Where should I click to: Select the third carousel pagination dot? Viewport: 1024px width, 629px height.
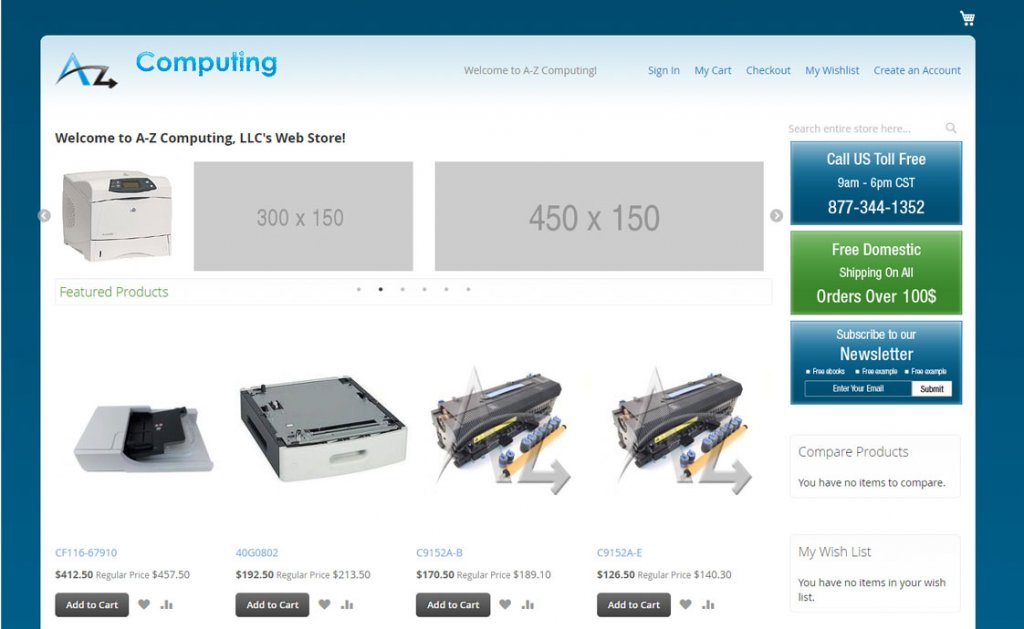tap(402, 289)
